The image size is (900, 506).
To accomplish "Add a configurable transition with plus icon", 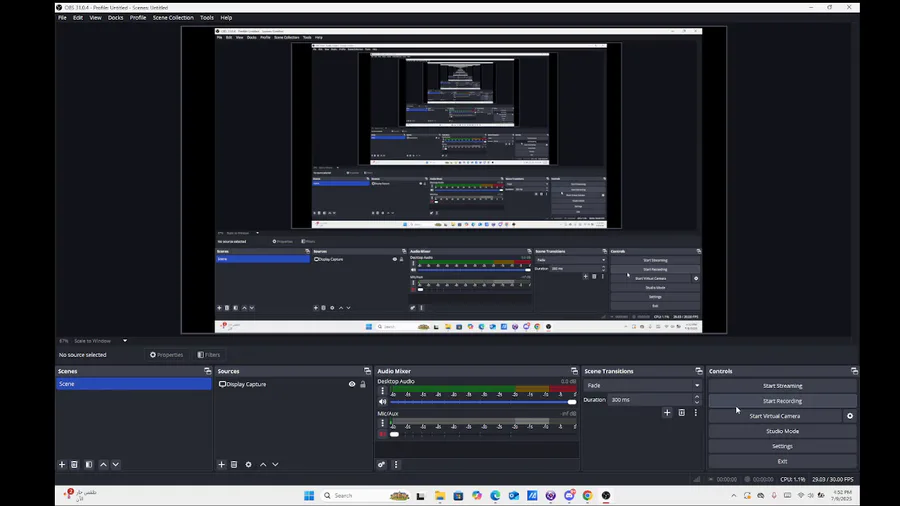I will click(667, 412).
